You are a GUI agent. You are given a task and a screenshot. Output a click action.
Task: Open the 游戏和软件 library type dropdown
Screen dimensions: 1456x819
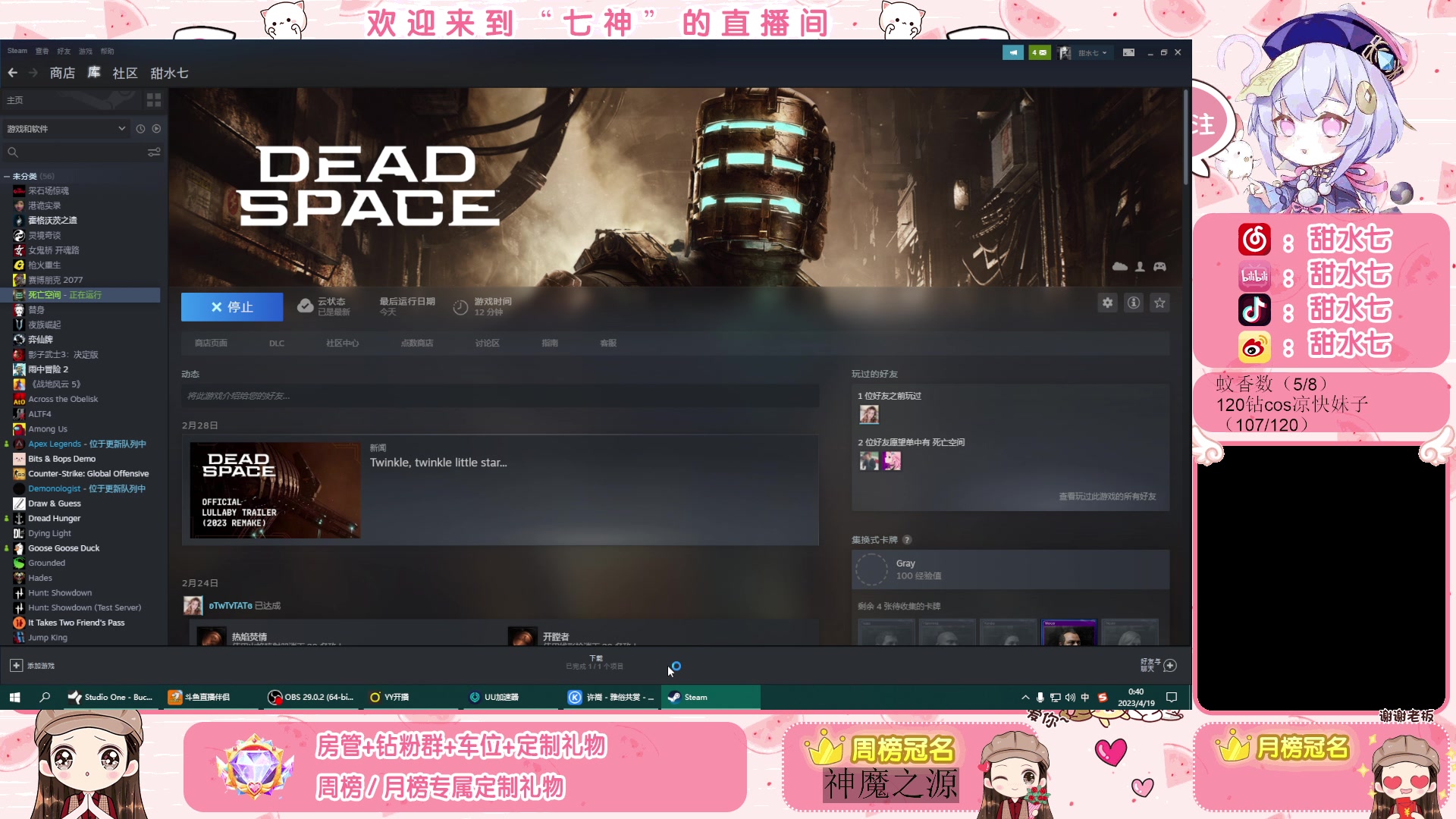(x=66, y=129)
